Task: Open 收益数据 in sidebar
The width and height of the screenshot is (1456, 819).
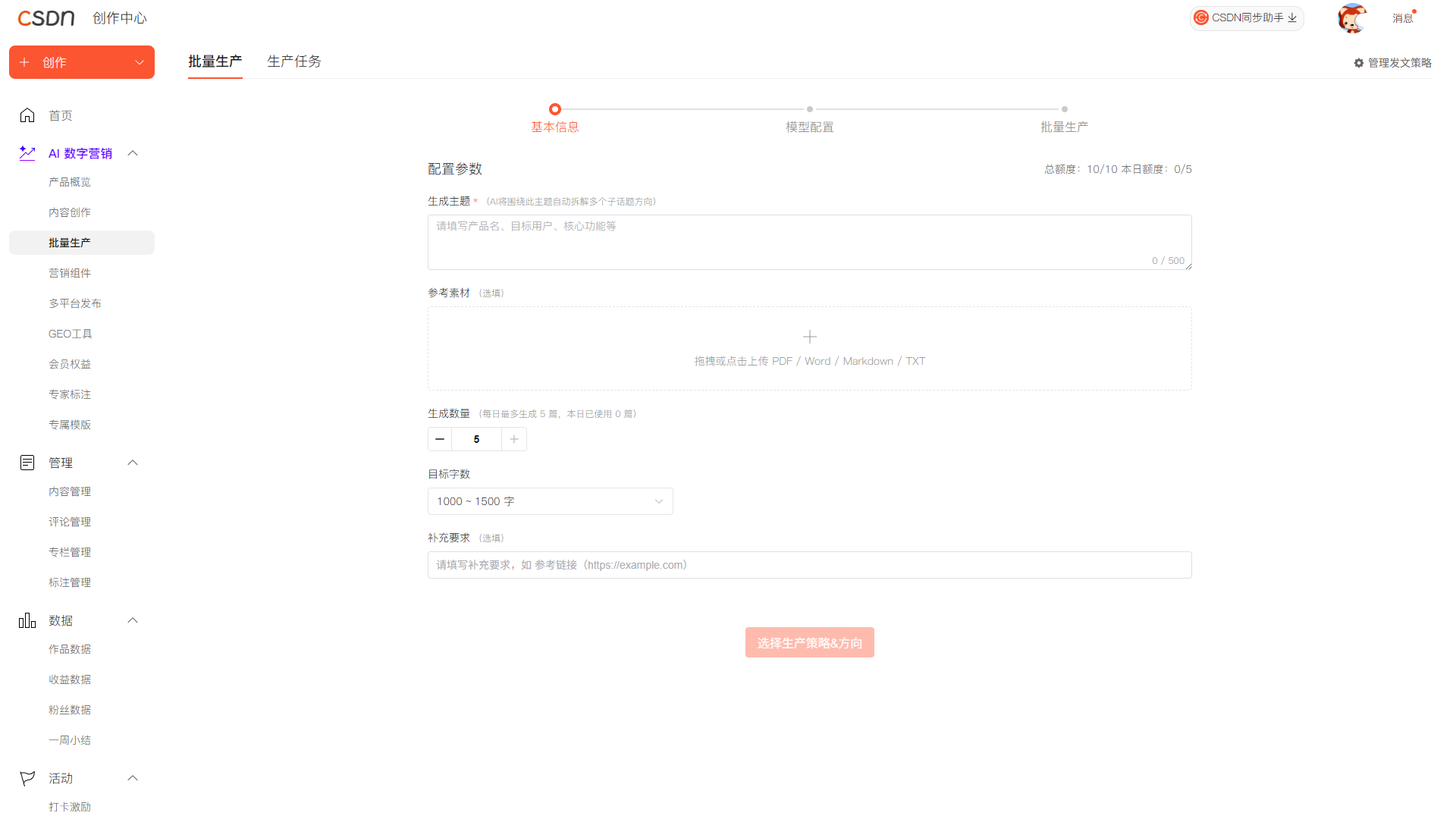Action: pos(70,679)
